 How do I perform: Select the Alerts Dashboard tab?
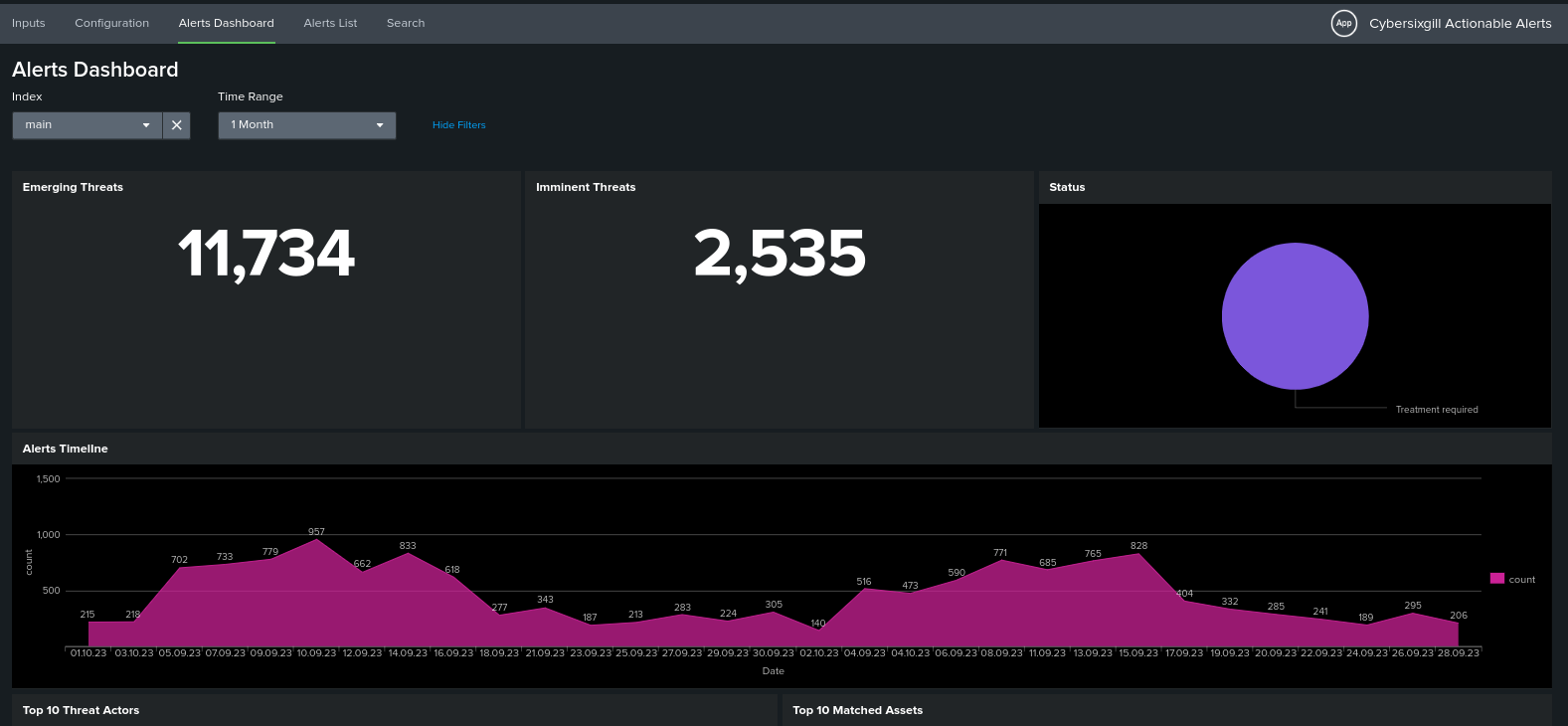point(226,23)
